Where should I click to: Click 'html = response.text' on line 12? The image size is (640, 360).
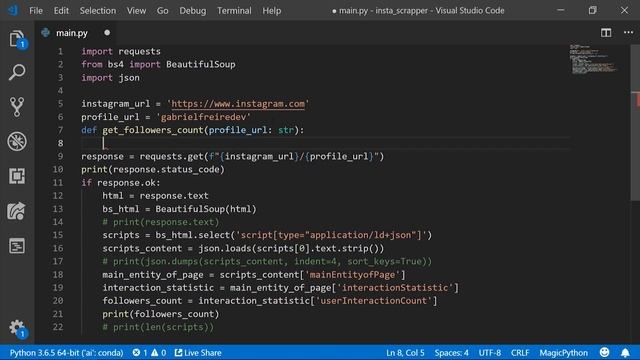(155, 196)
